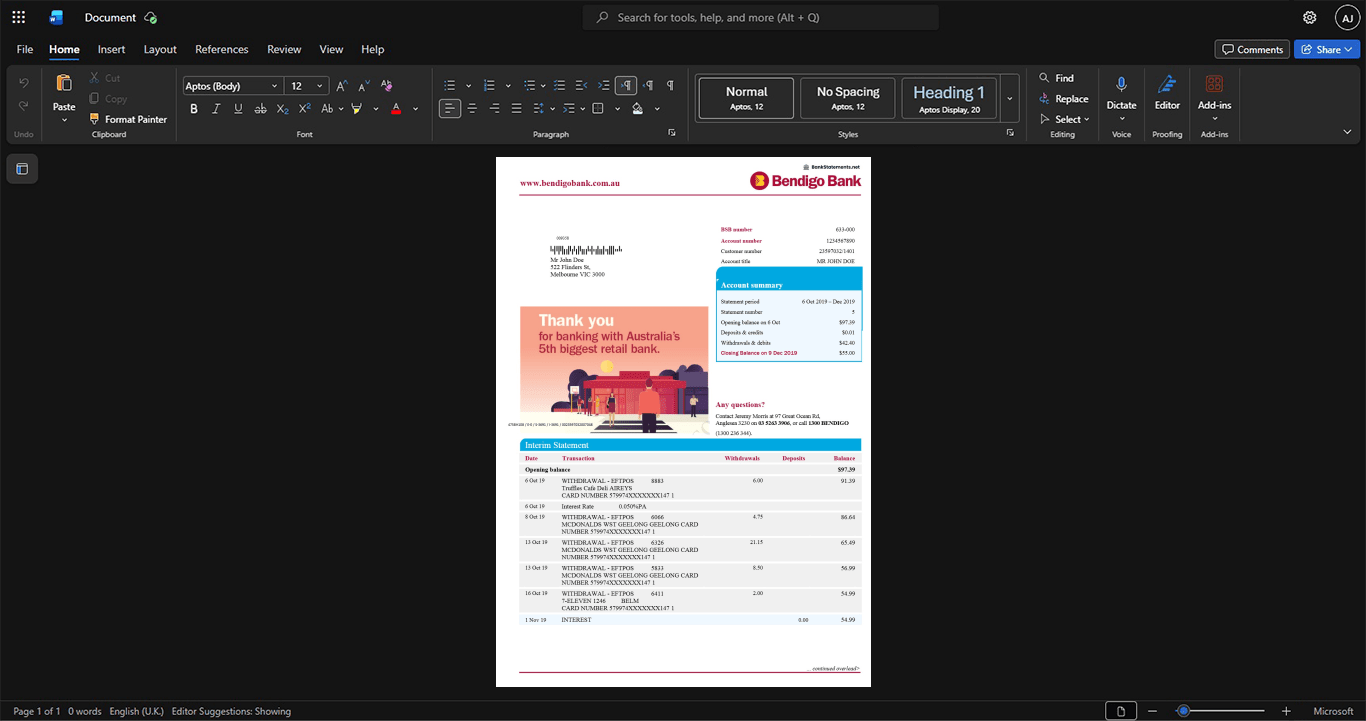This screenshot has height=721, width=1366.
Task: Toggle left-to-right text direction
Action: coord(626,86)
